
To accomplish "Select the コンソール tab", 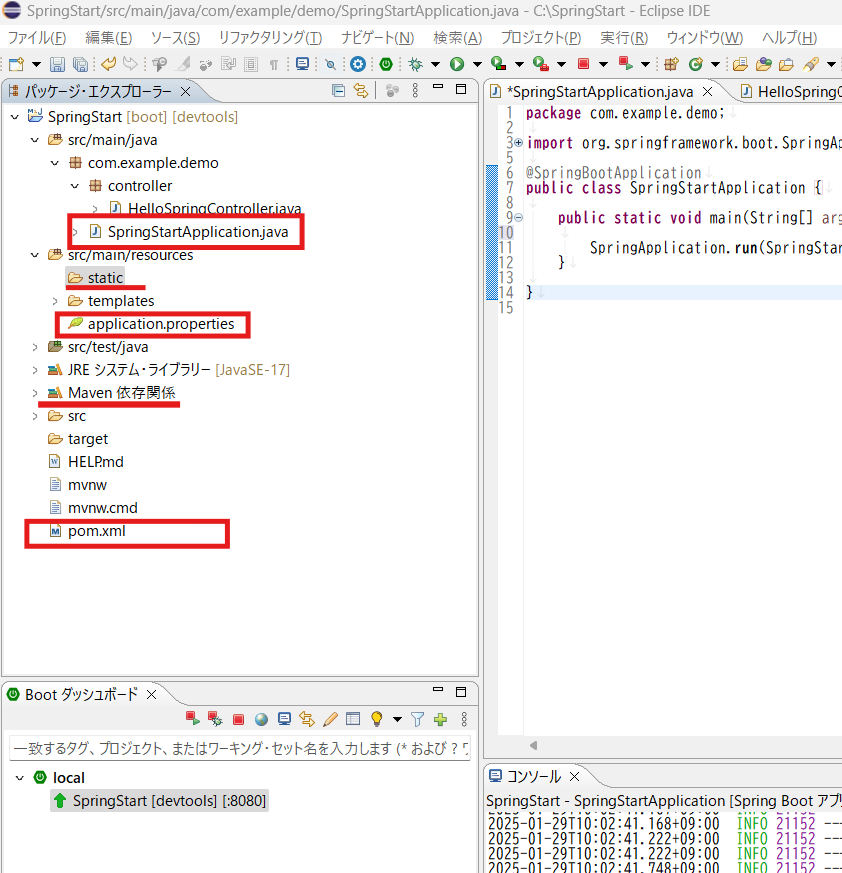I will (533, 776).
